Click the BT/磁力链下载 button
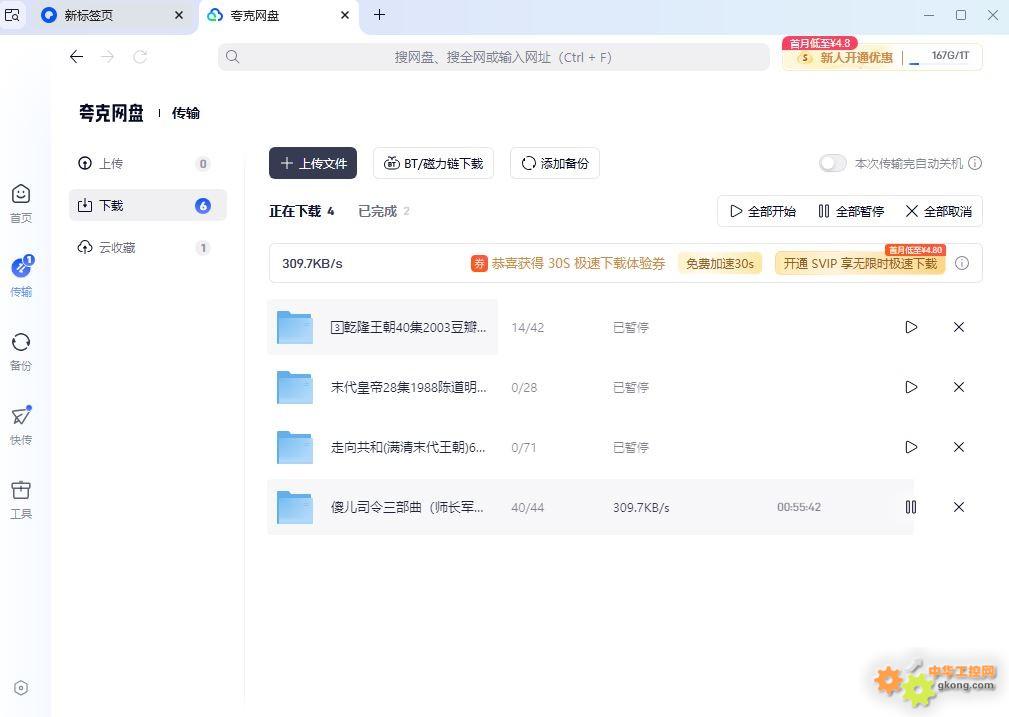 tap(433, 163)
